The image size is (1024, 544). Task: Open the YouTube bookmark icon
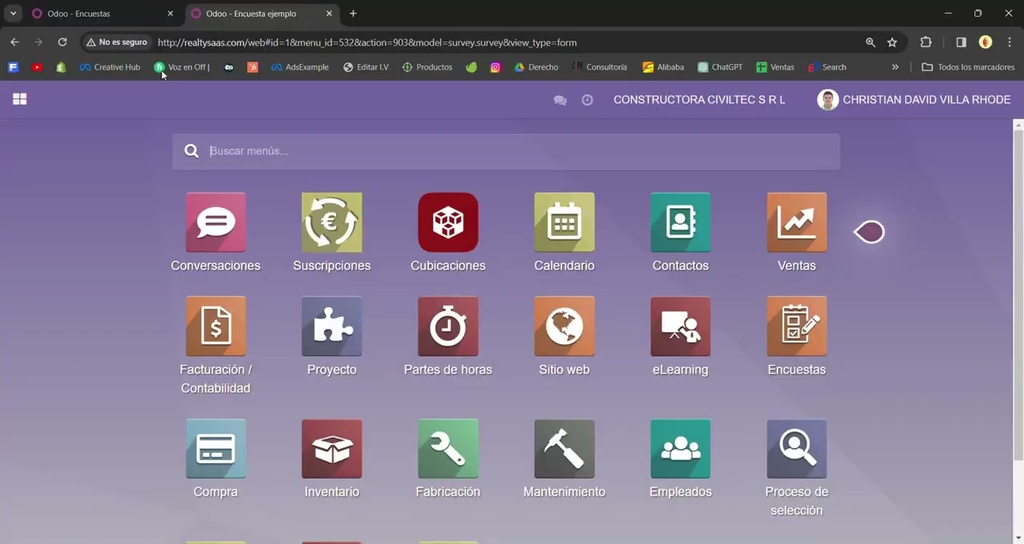coord(37,67)
